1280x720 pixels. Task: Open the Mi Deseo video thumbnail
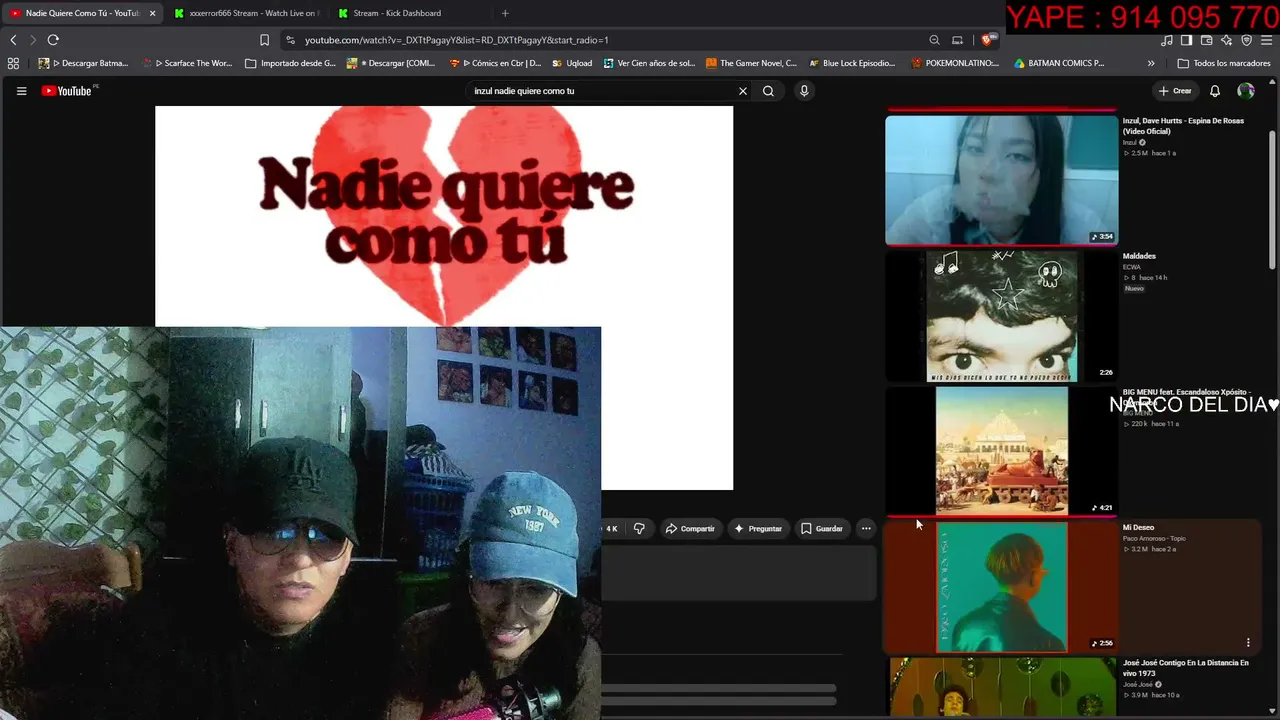click(1001, 587)
